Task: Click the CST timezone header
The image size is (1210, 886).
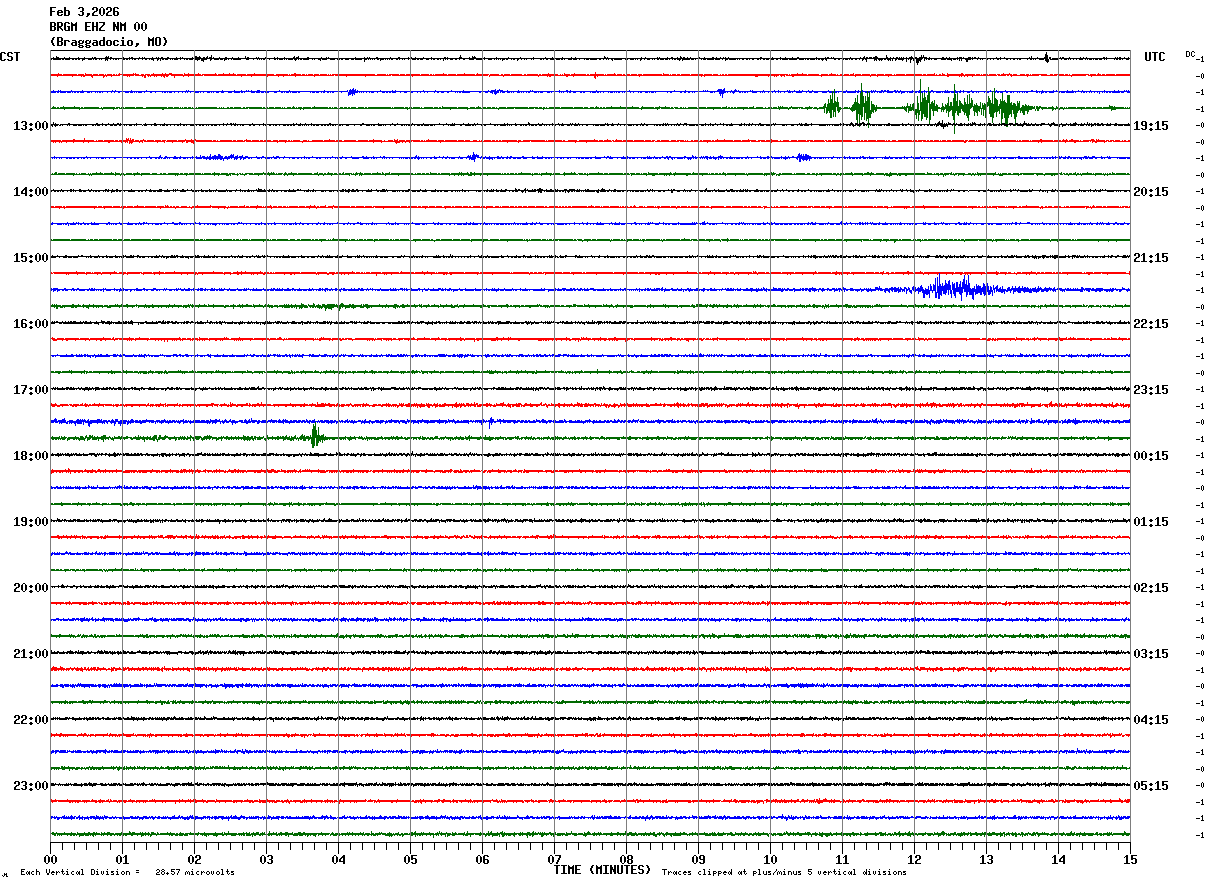Action: 10,57
